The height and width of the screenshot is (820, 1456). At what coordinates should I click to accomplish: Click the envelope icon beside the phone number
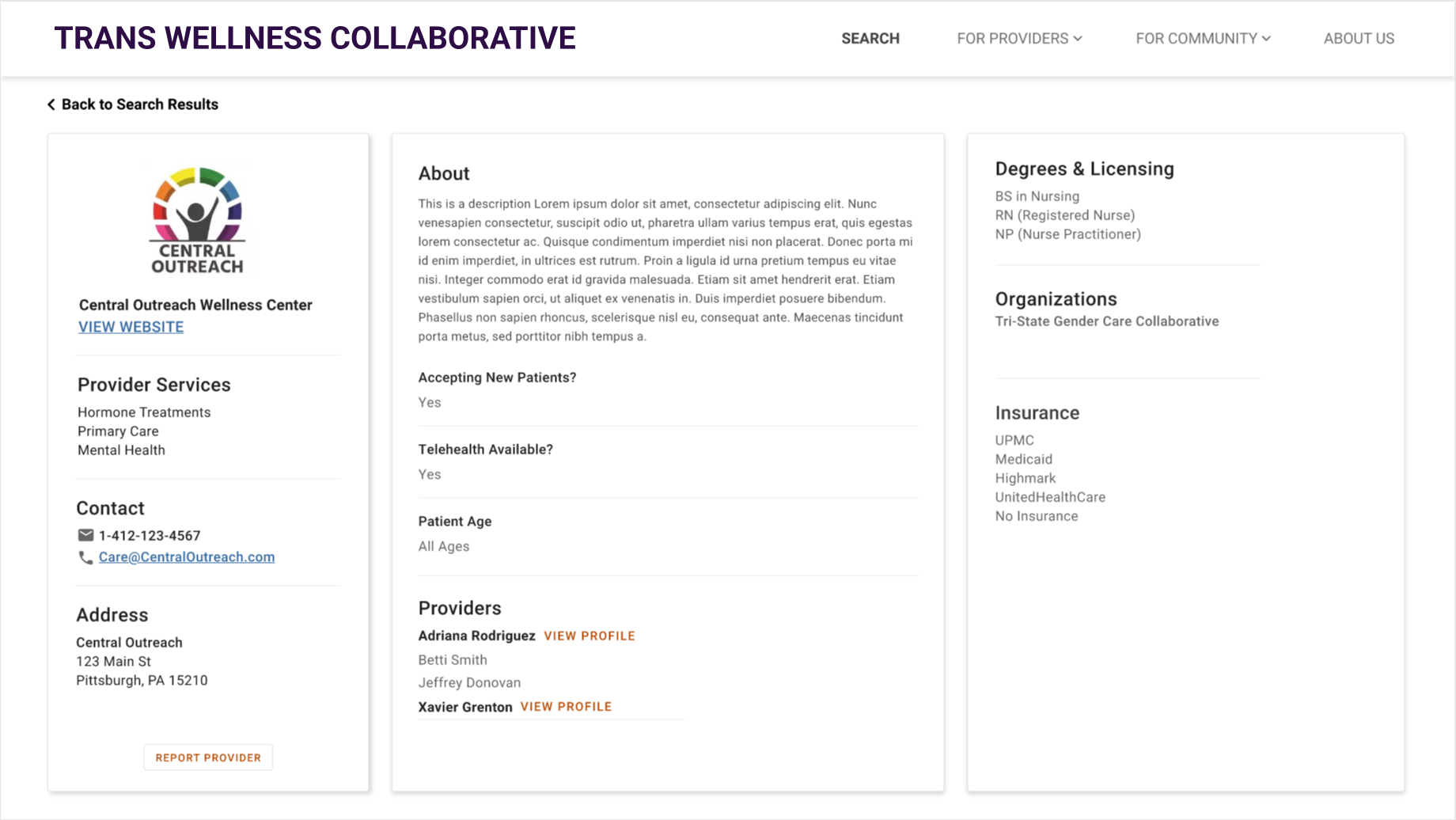(85, 535)
